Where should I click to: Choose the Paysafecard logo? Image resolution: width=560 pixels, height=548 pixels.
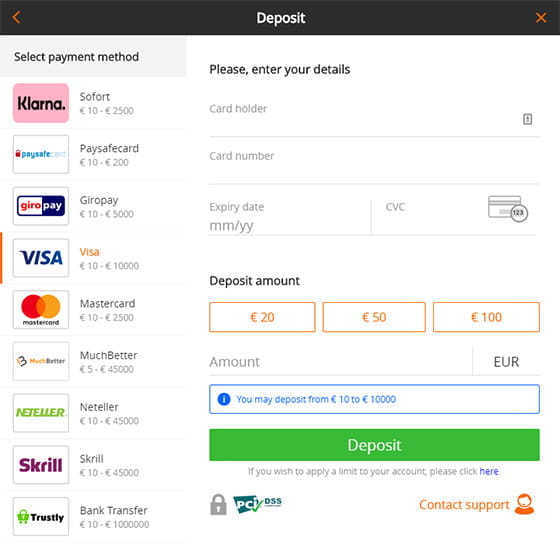tap(41, 154)
